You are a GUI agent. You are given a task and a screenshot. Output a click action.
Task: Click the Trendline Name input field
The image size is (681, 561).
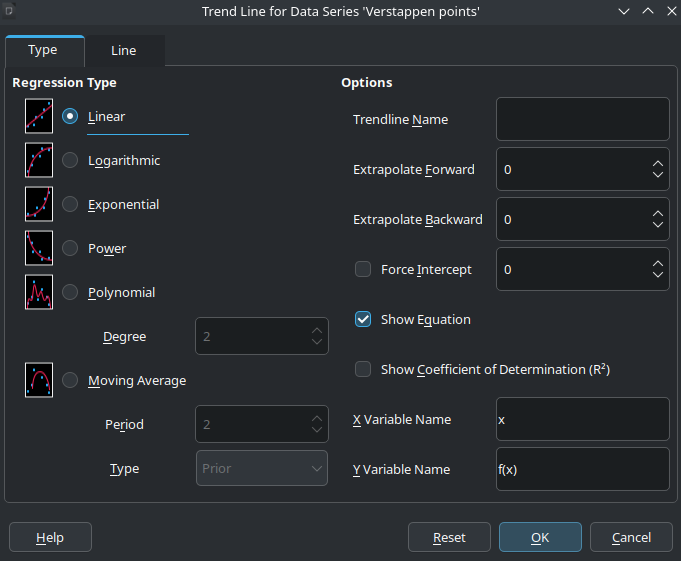(582, 119)
